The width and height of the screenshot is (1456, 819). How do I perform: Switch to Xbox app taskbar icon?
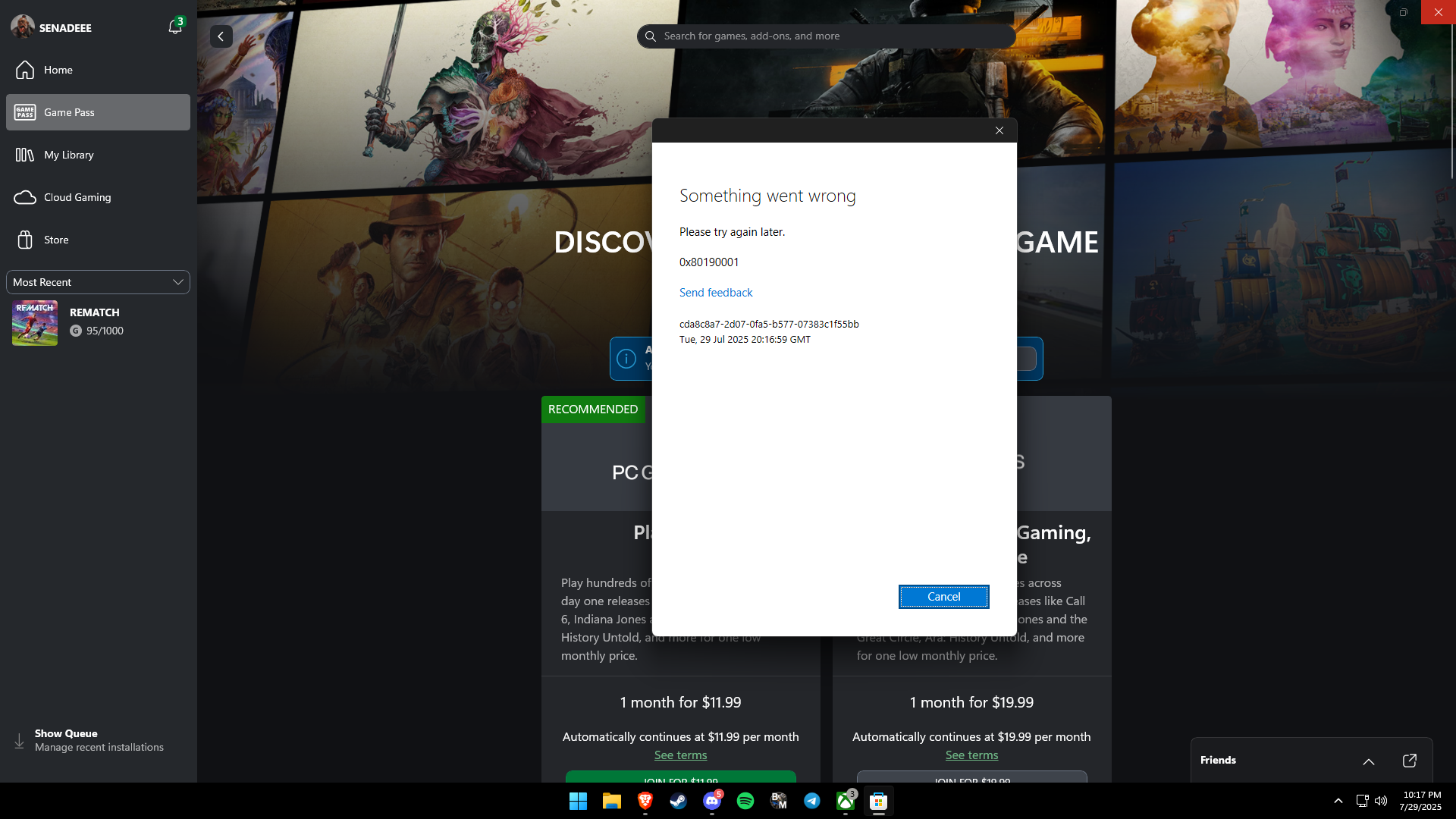[846, 801]
